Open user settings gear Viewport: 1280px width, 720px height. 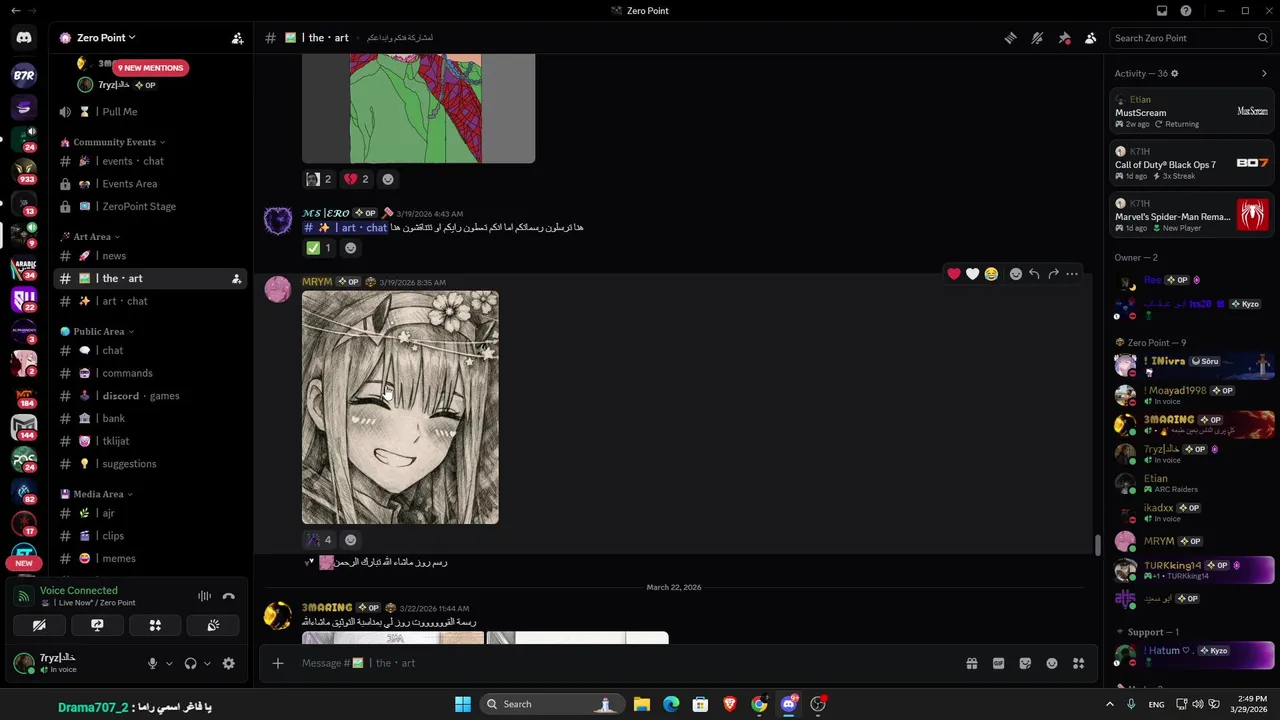click(x=229, y=663)
